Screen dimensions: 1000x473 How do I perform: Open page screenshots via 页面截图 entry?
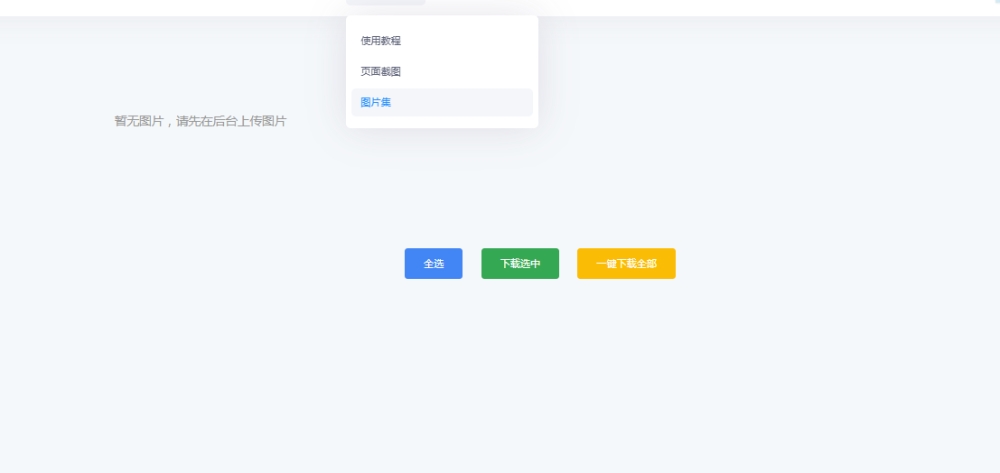[381, 72]
